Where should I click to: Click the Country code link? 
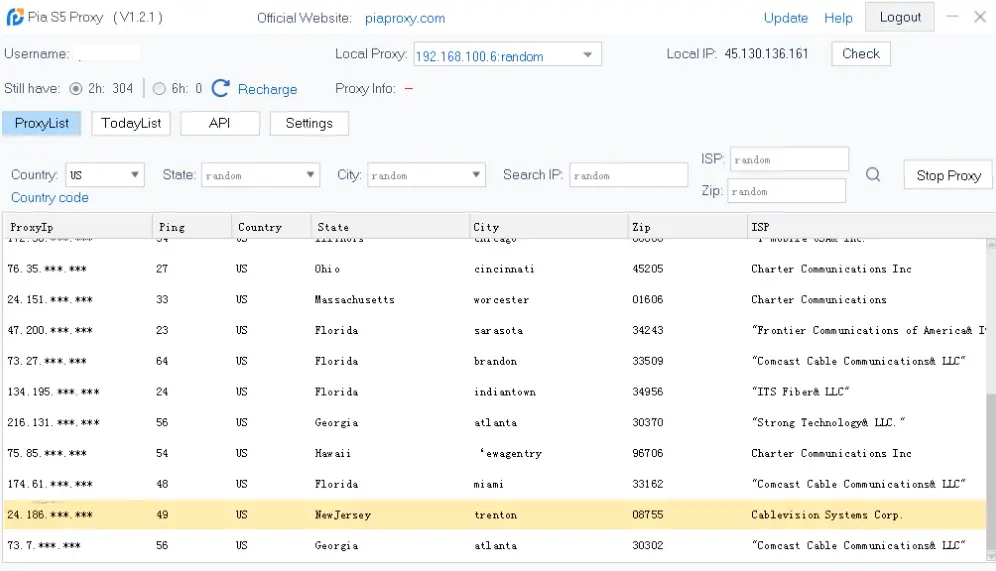point(50,198)
